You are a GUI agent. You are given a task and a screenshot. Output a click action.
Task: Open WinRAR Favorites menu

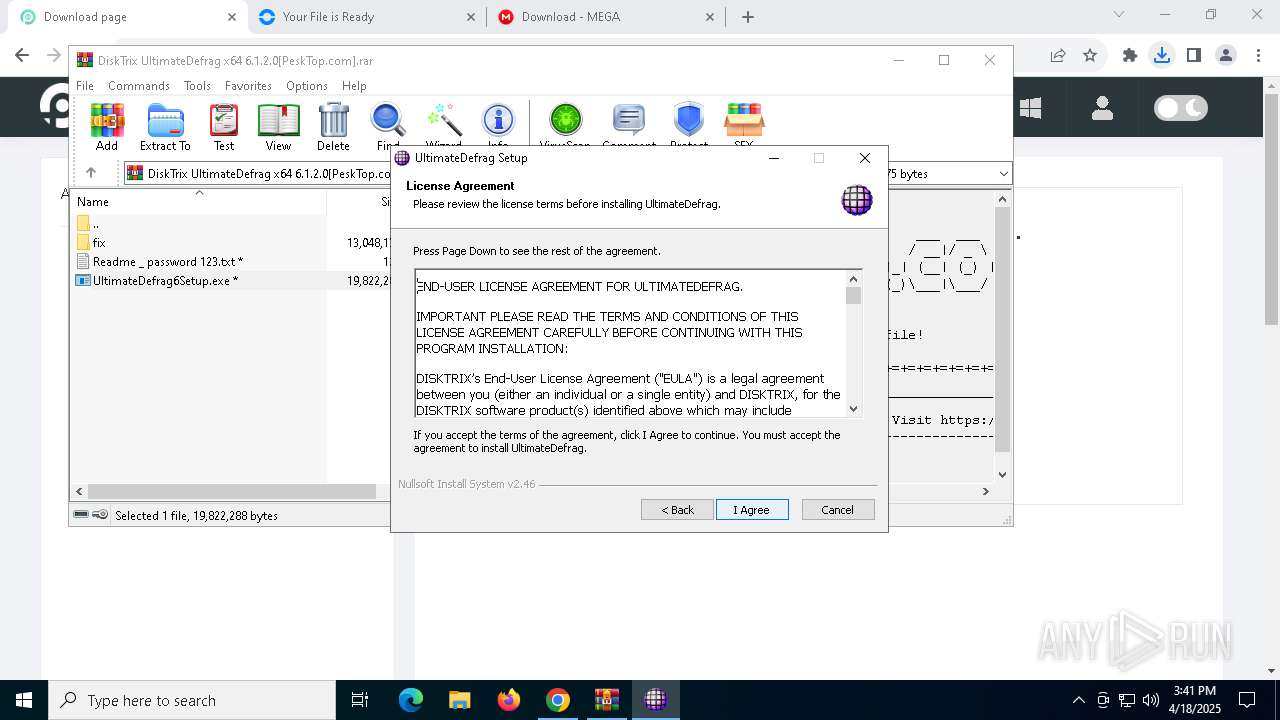(248, 86)
